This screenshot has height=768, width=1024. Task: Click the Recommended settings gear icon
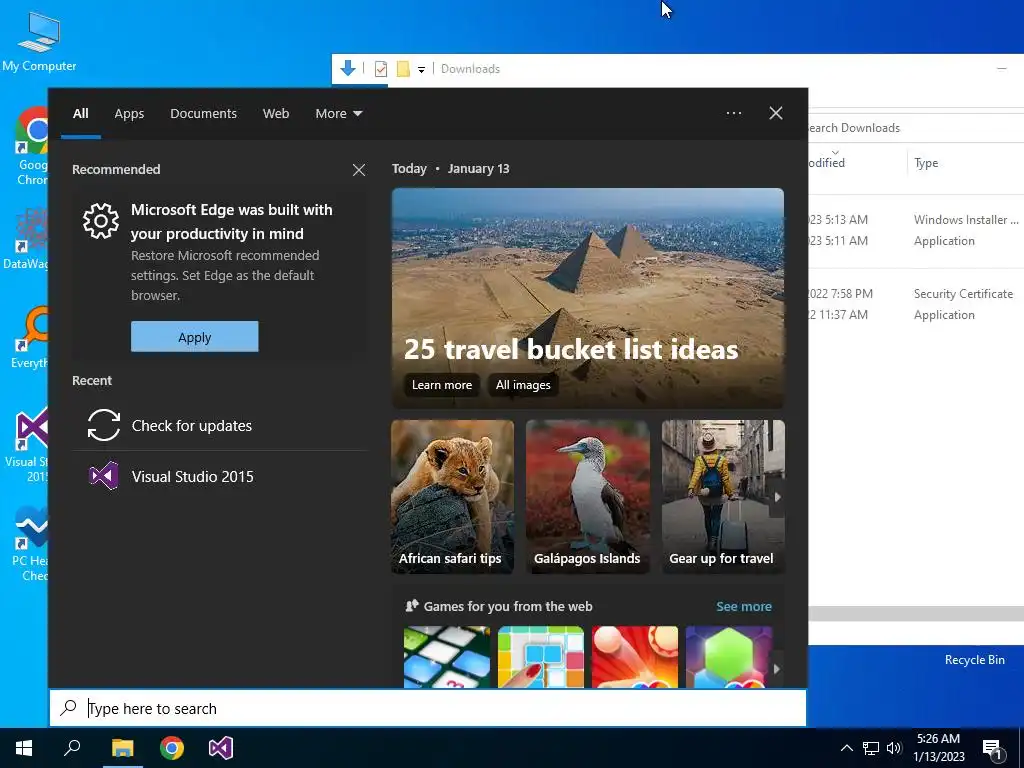(101, 221)
